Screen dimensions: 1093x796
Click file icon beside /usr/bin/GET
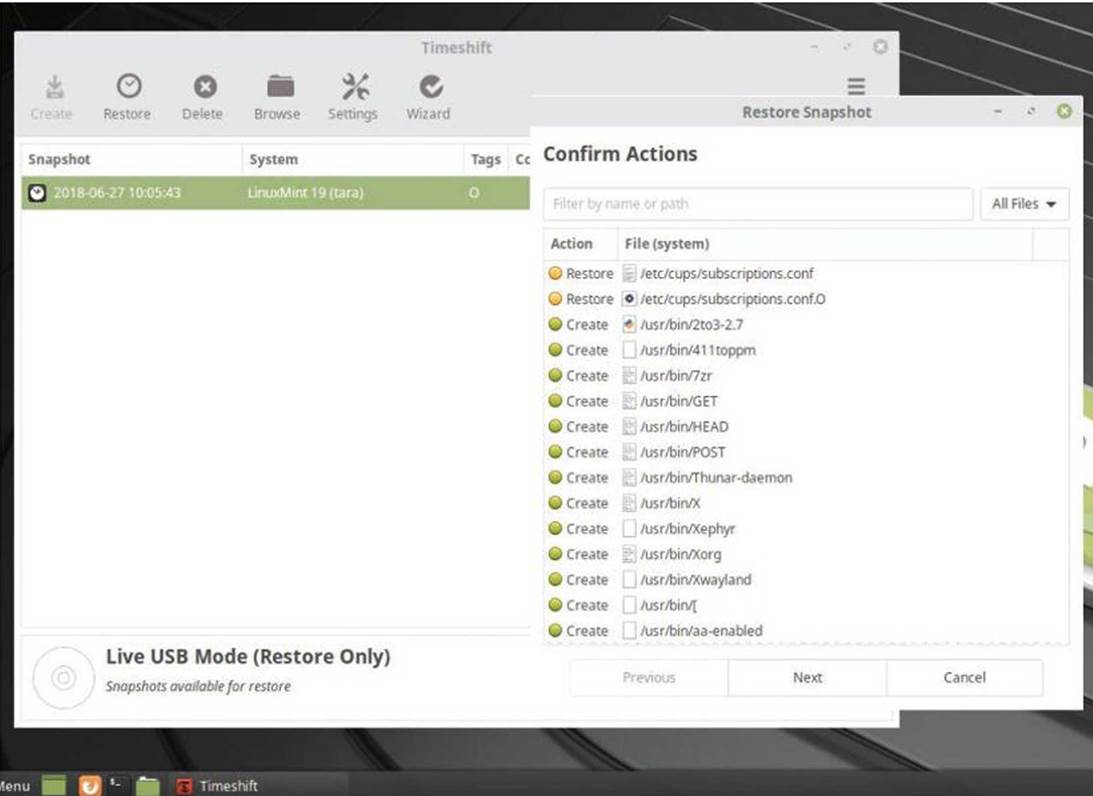pyautogui.click(x=629, y=401)
